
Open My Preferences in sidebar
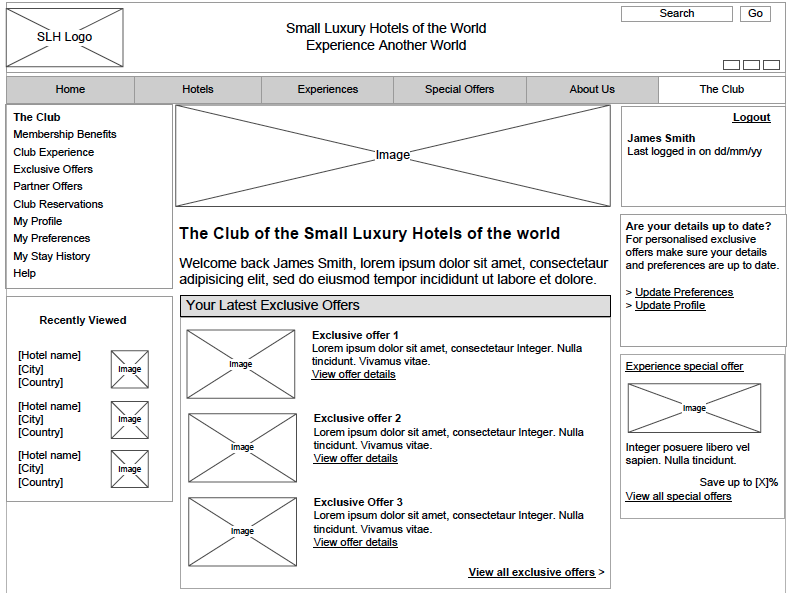[52, 239]
